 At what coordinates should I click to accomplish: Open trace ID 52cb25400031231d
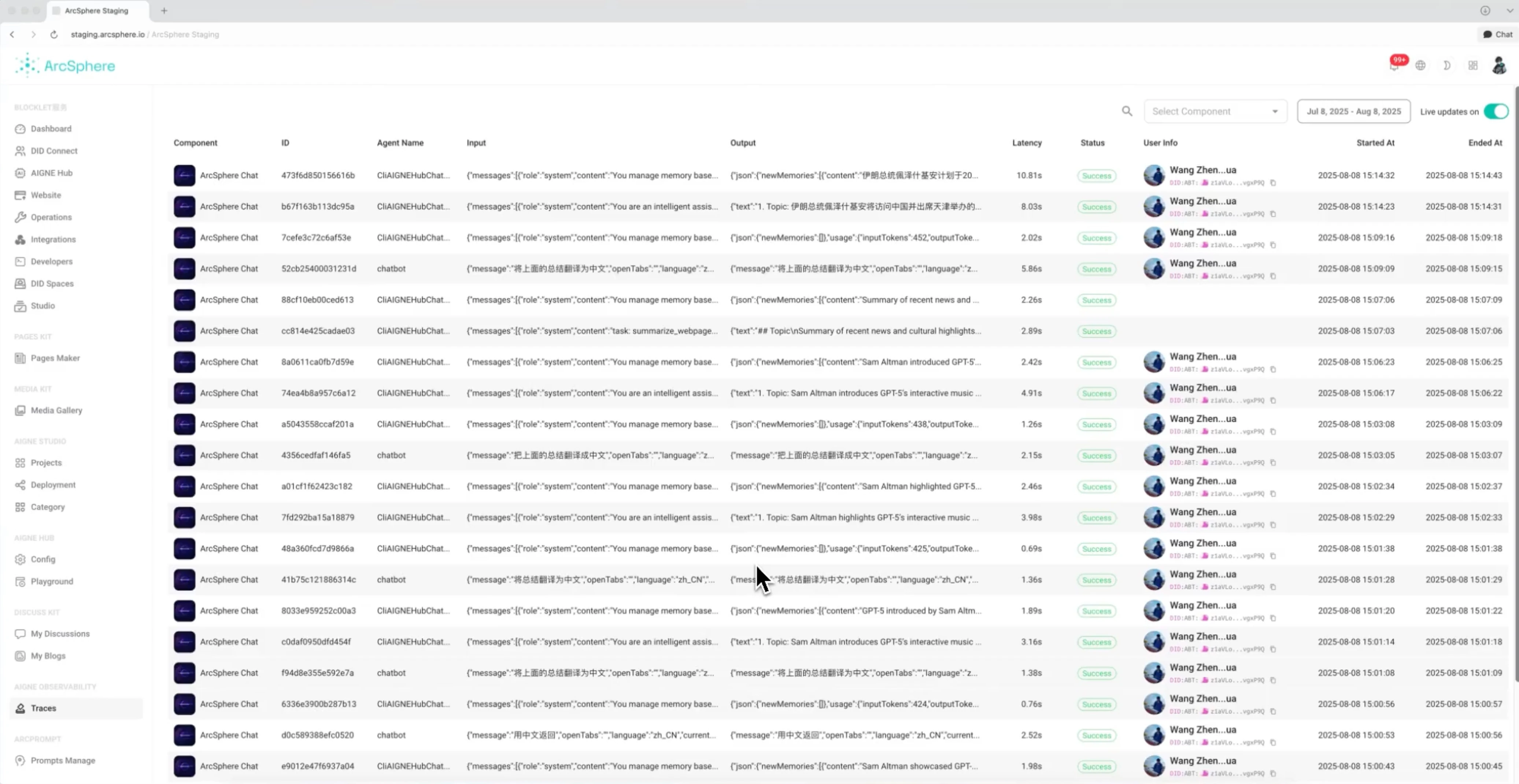[x=318, y=268]
